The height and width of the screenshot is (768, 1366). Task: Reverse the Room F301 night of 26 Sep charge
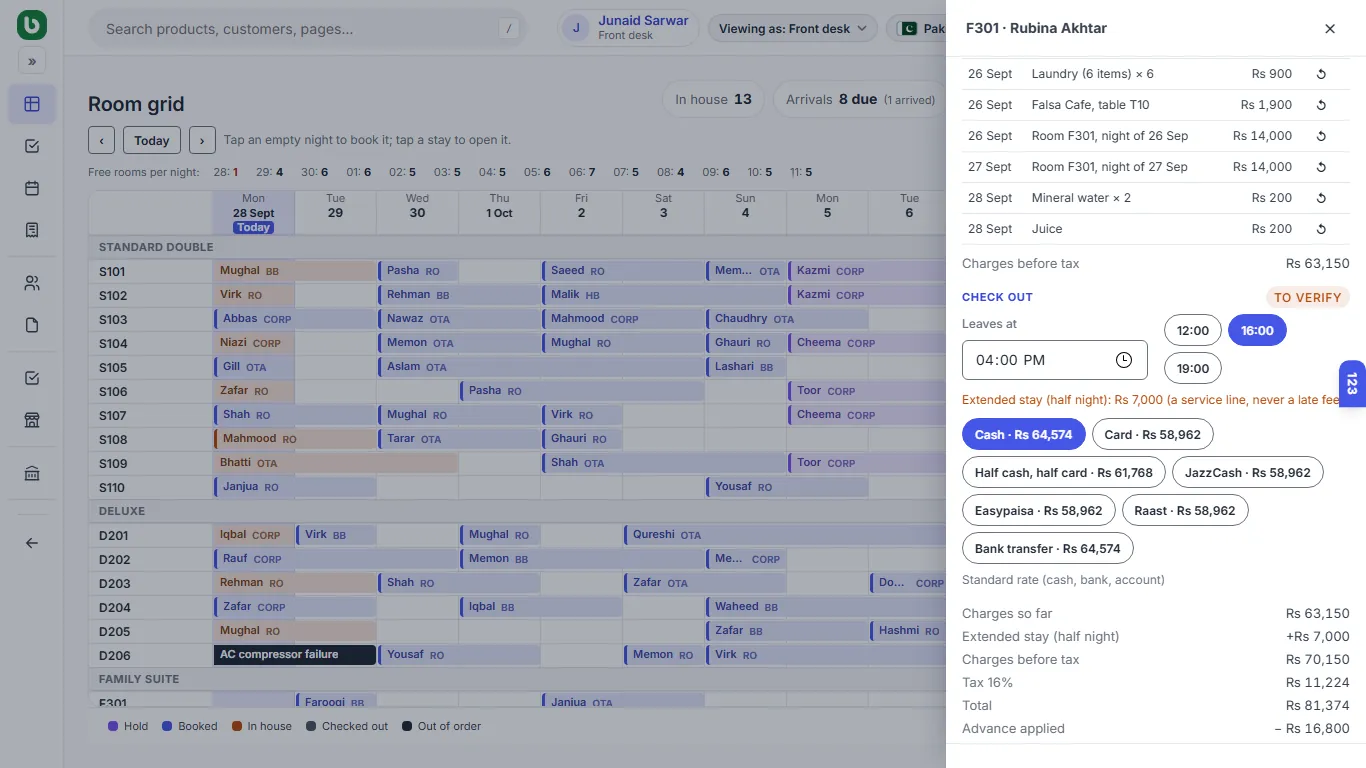coord(1321,136)
